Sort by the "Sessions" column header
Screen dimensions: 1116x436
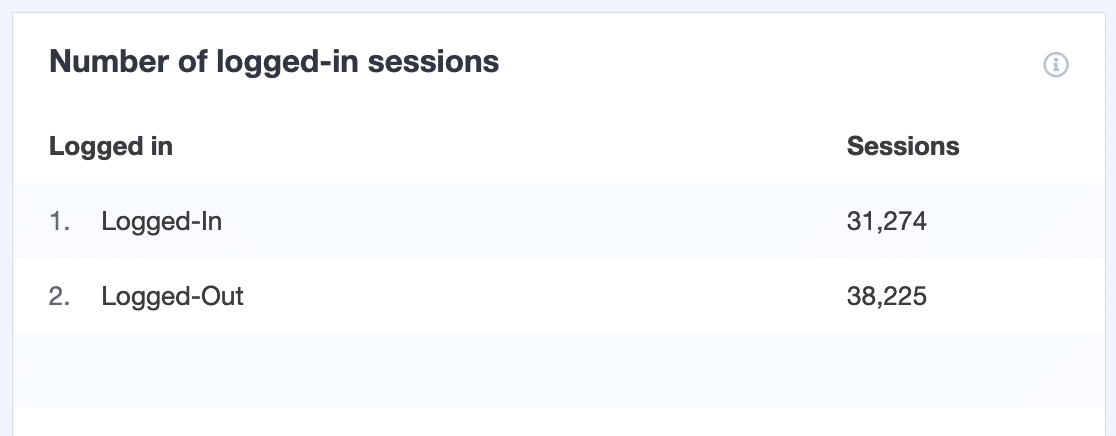click(x=903, y=146)
